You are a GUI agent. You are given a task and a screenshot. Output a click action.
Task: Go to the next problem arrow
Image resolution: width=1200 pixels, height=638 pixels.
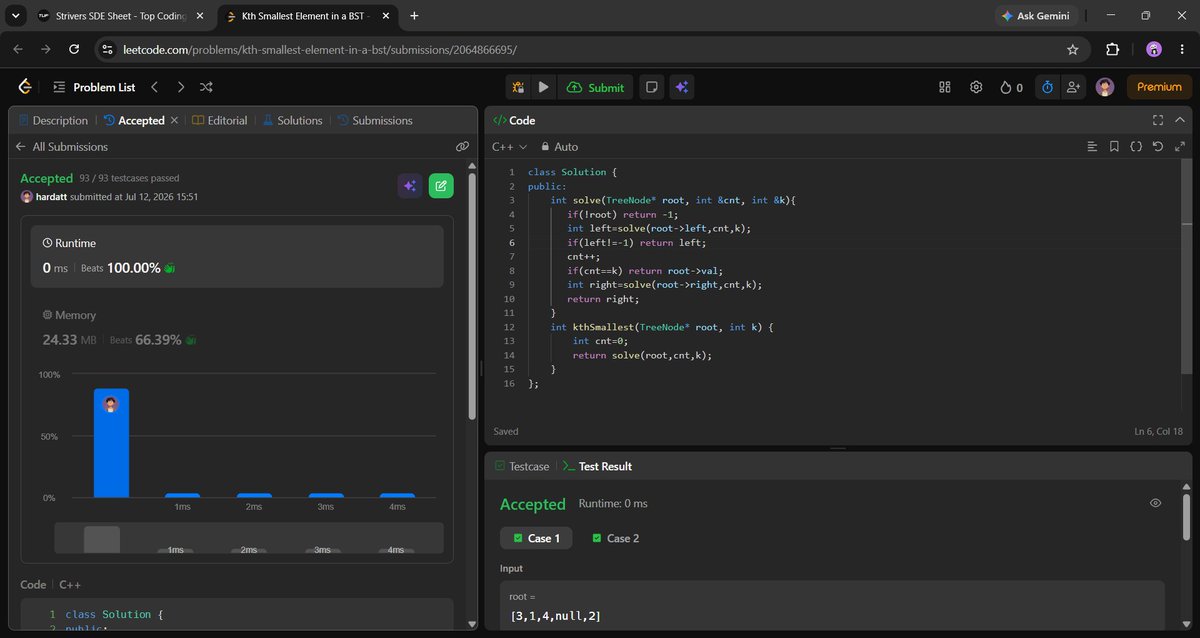(180, 87)
